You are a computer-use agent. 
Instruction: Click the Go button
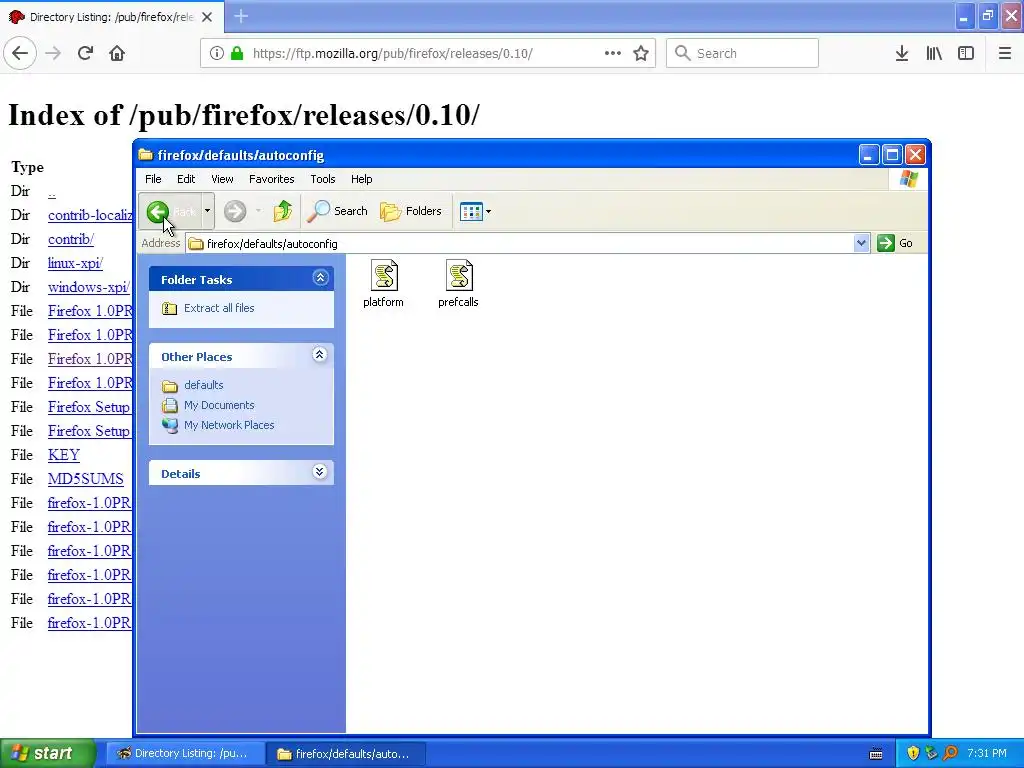(x=895, y=243)
